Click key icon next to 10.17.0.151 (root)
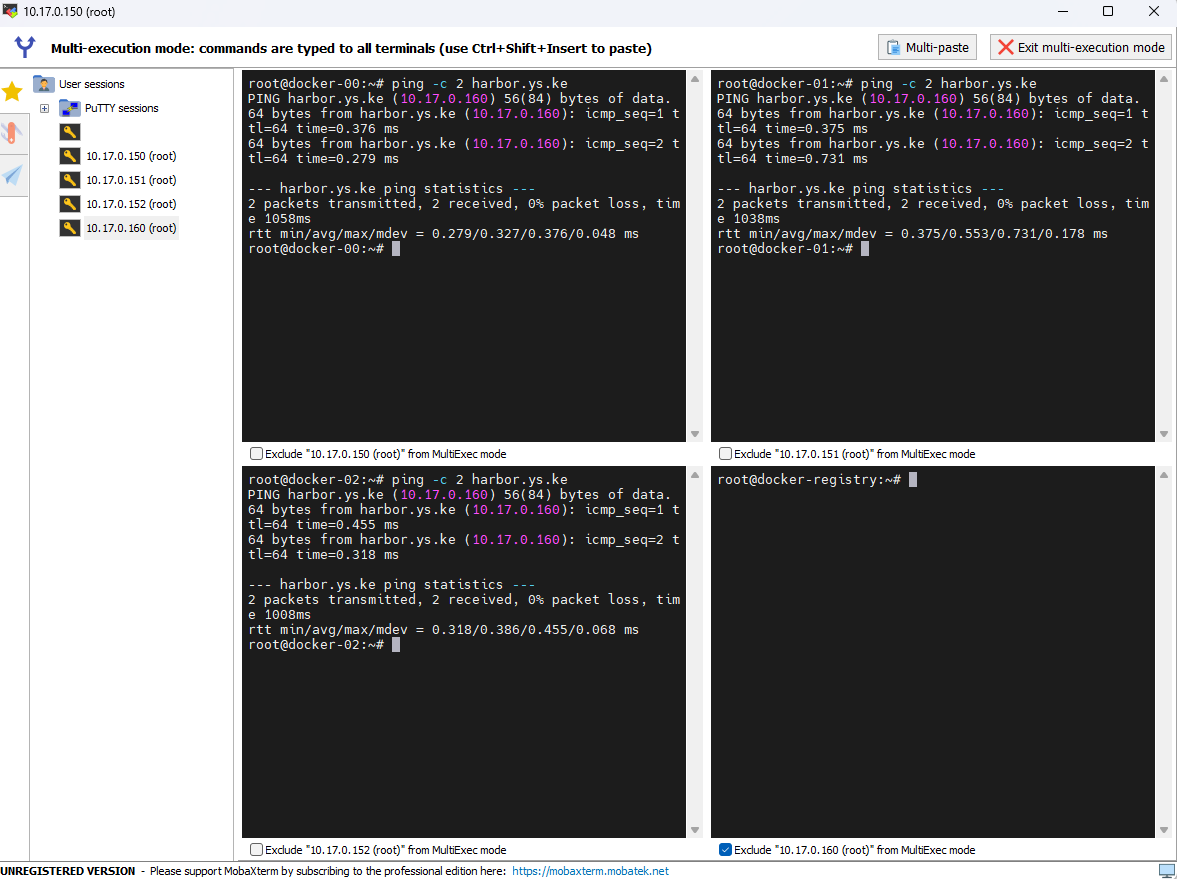Viewport: 1177px width, 879px height. (70, 180)
